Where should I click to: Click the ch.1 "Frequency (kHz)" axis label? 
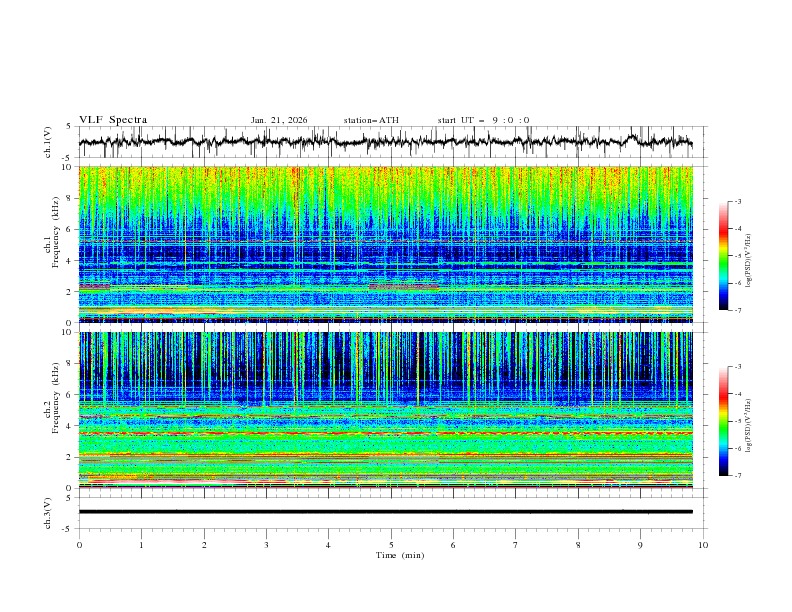(x=56, y=233)
